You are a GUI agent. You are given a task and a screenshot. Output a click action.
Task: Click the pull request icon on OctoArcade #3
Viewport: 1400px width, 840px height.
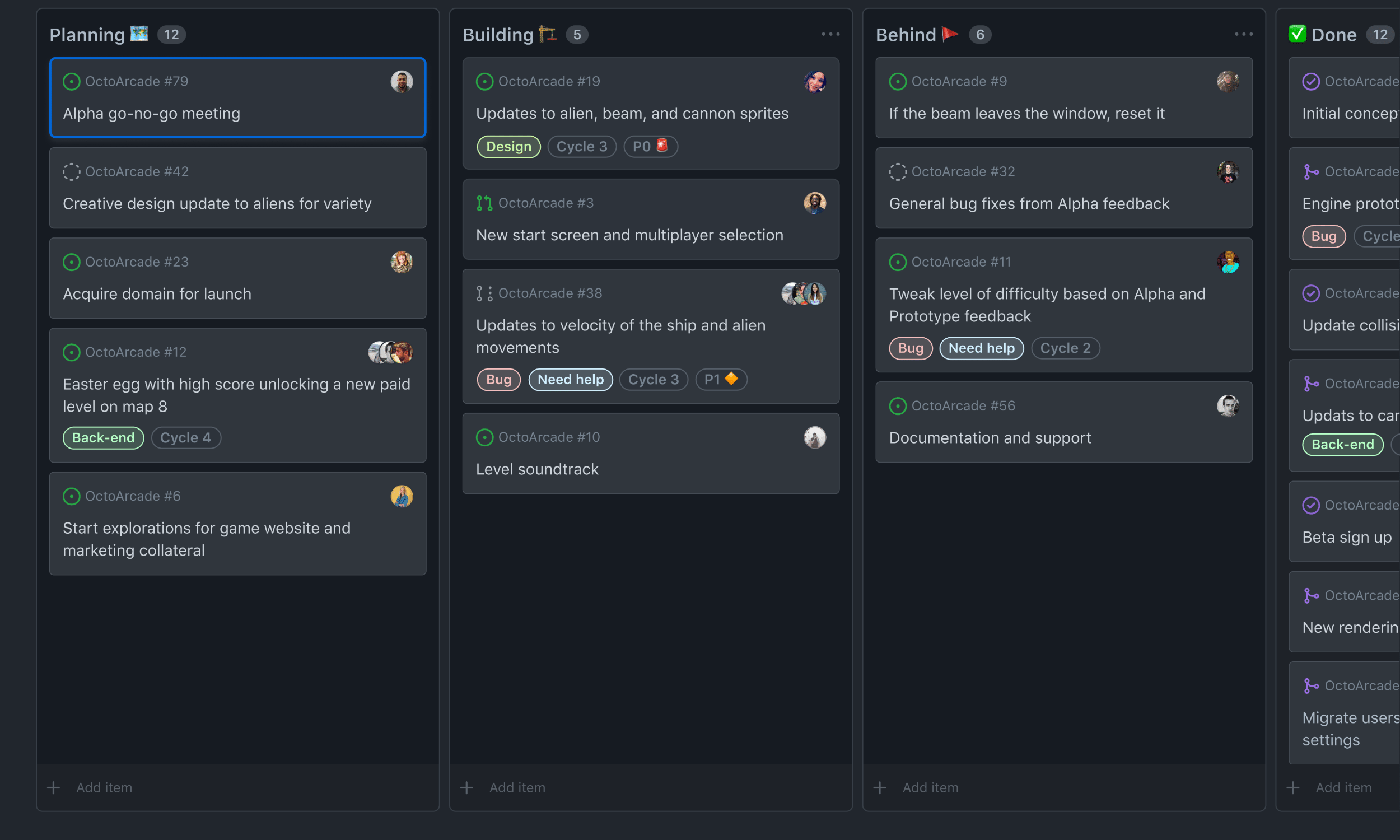[x=484, y=203]
